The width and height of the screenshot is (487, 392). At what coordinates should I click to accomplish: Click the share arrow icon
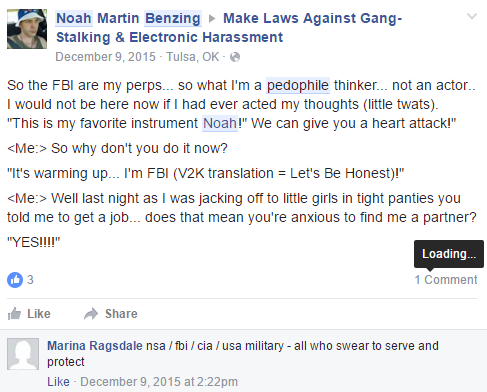[x=91, y=314]
